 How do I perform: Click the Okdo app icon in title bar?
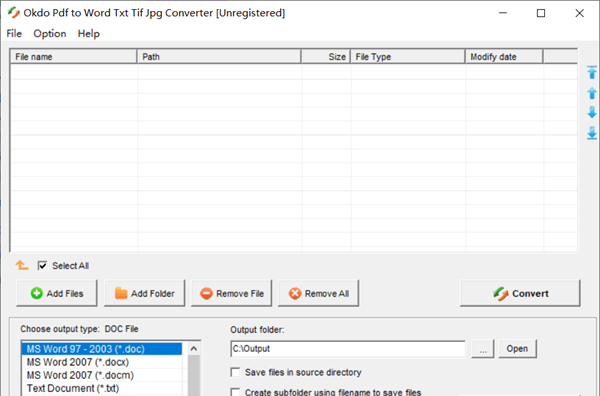click(13, 13)
